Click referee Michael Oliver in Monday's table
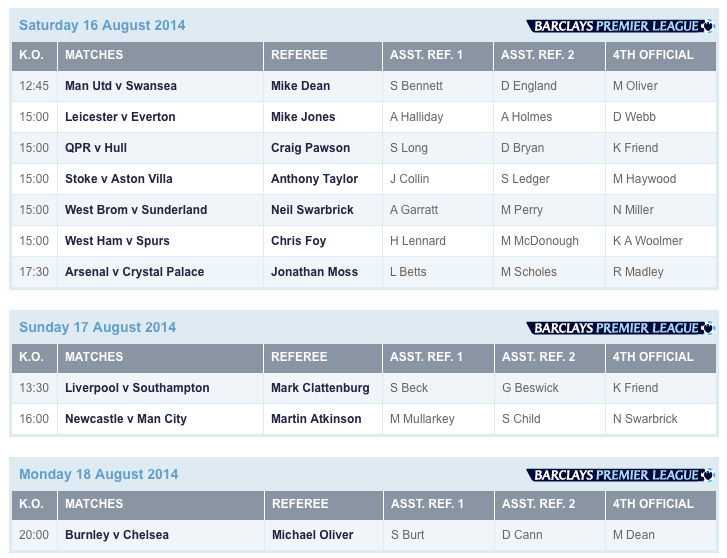Image resolution: width=727 pixels, height=558 pixels. click(x=312, y=535)
